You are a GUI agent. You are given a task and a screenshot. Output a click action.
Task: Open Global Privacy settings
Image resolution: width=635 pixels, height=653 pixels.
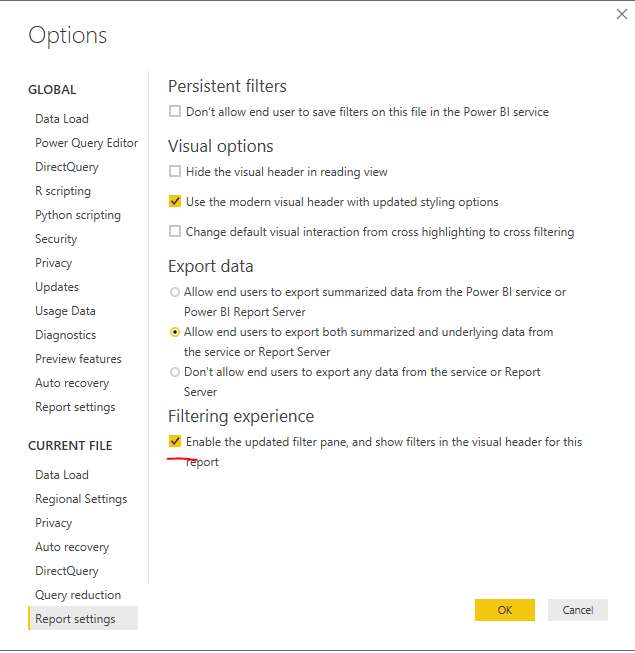[x=53, y=263]
